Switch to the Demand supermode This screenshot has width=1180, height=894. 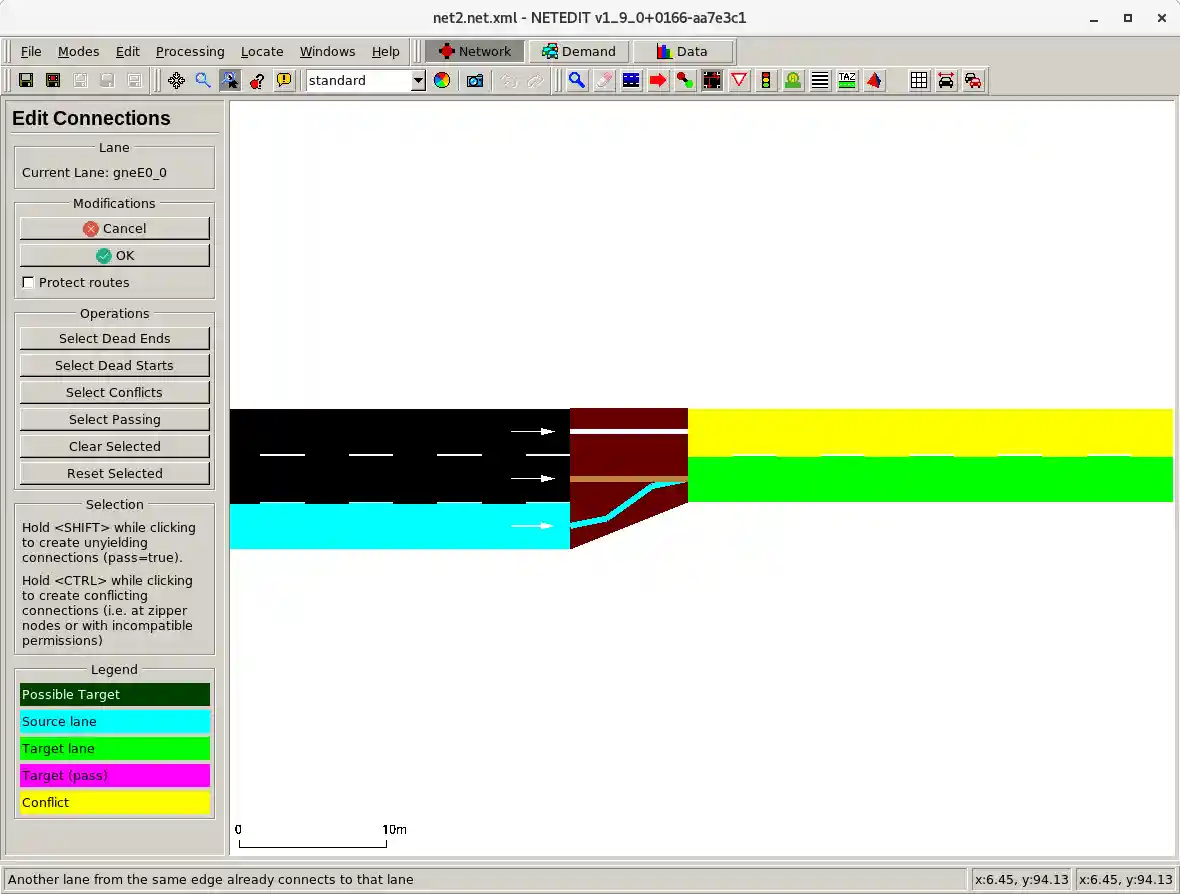[579, 52]
